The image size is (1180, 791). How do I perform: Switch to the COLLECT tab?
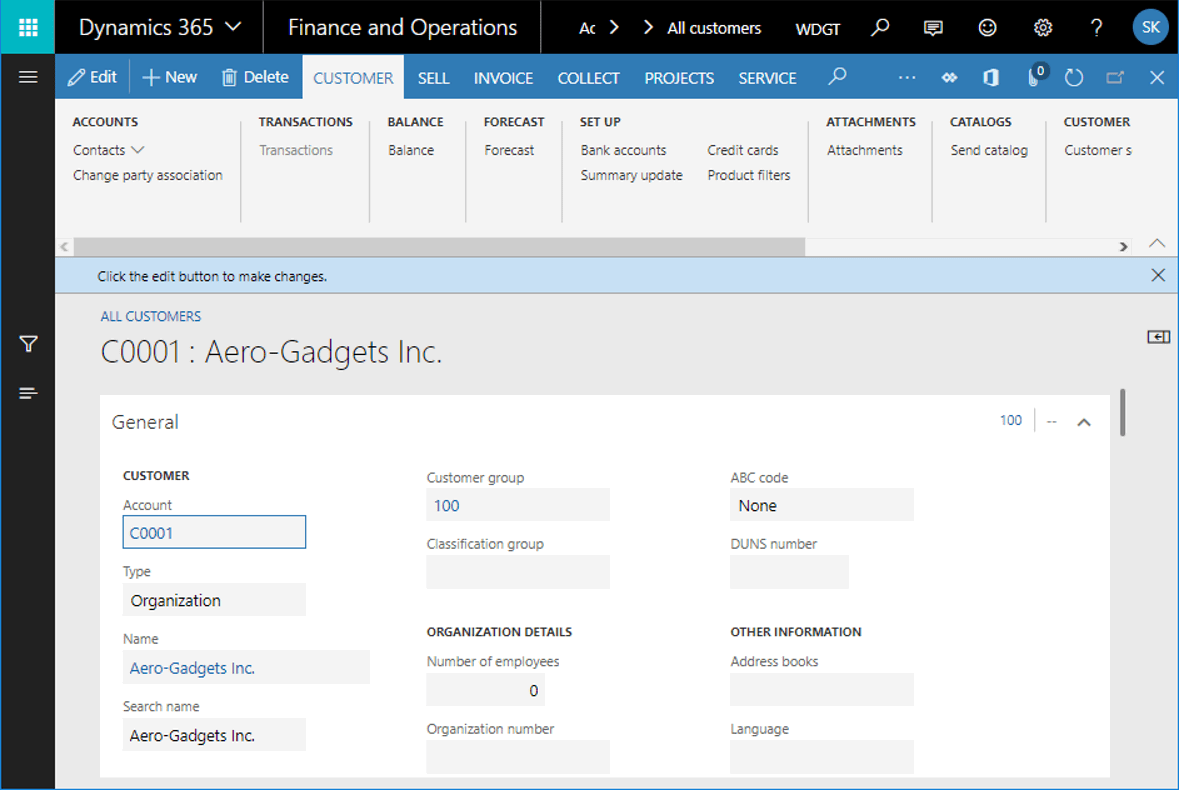588,78
